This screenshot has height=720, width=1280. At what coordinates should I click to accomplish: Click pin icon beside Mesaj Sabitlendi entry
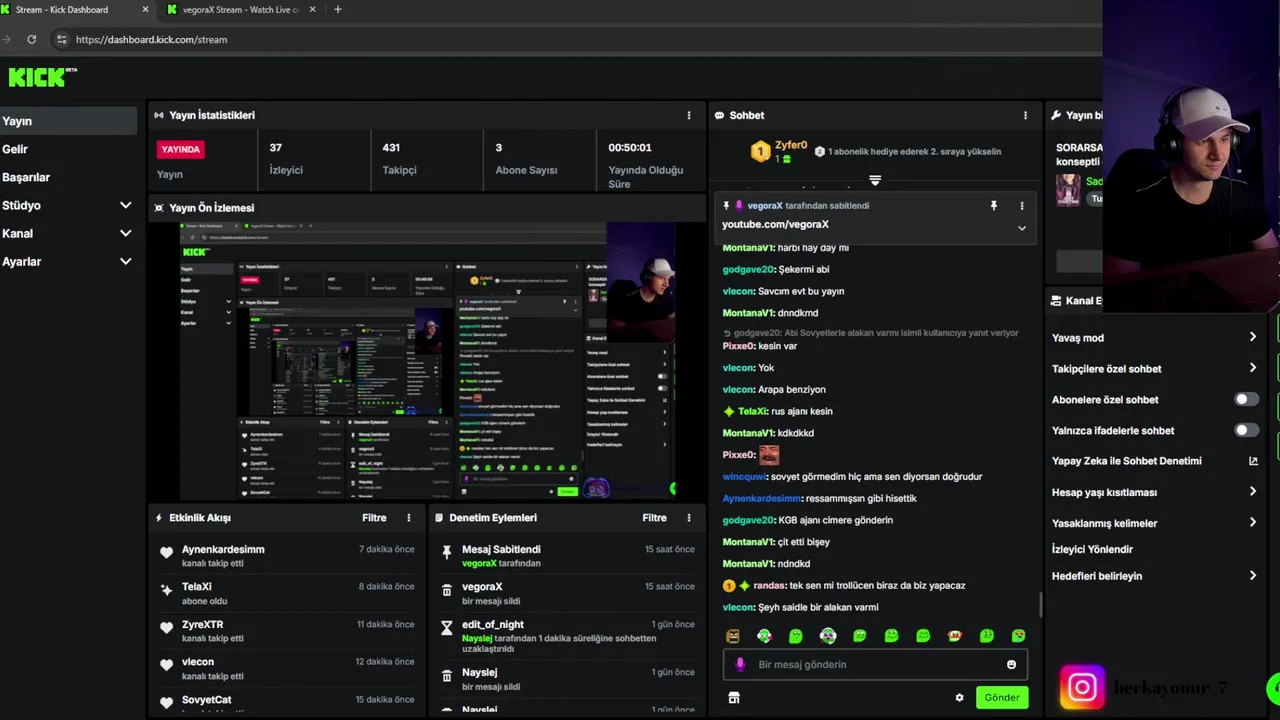click(x=447, y=552)
